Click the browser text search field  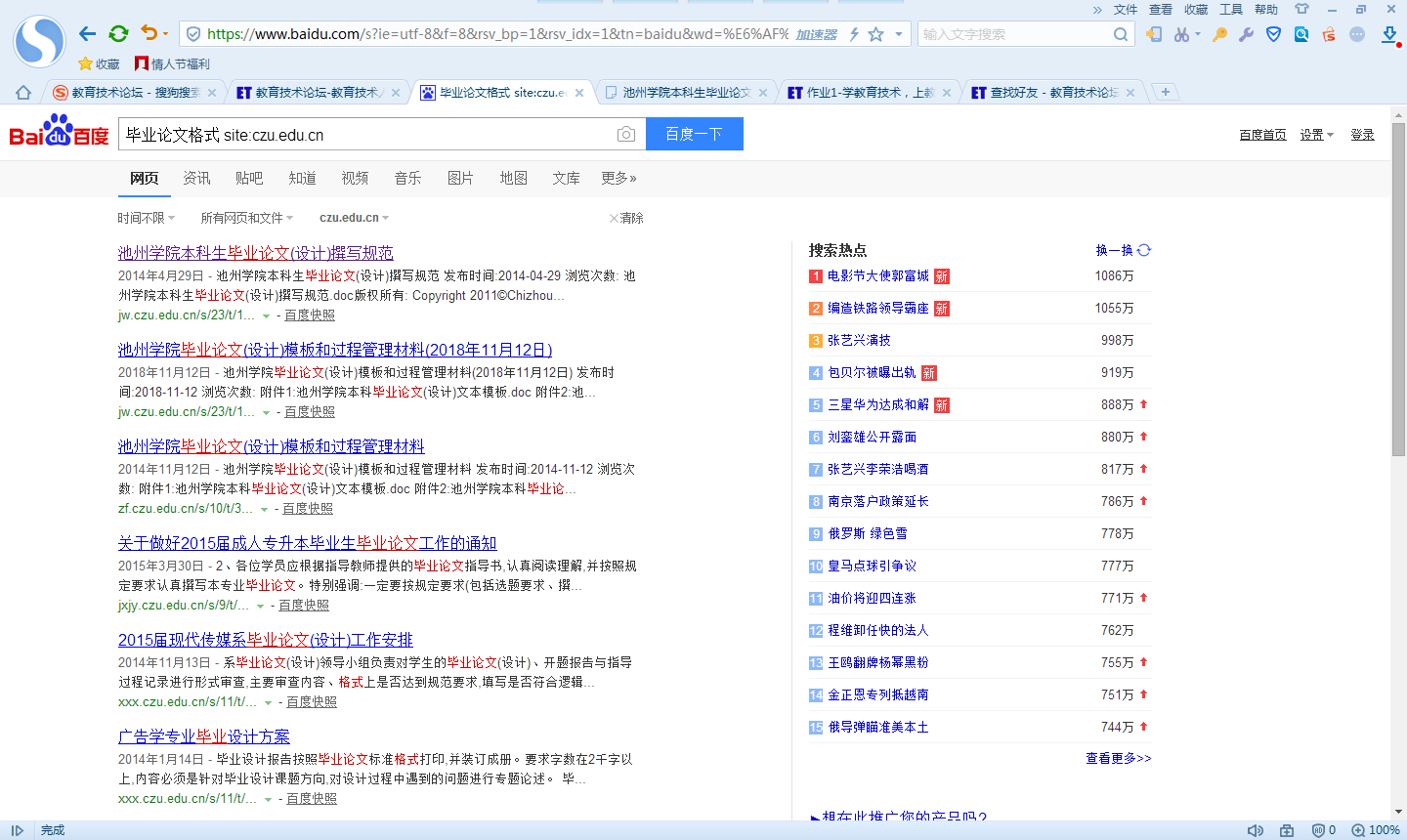click(1016, 34)
